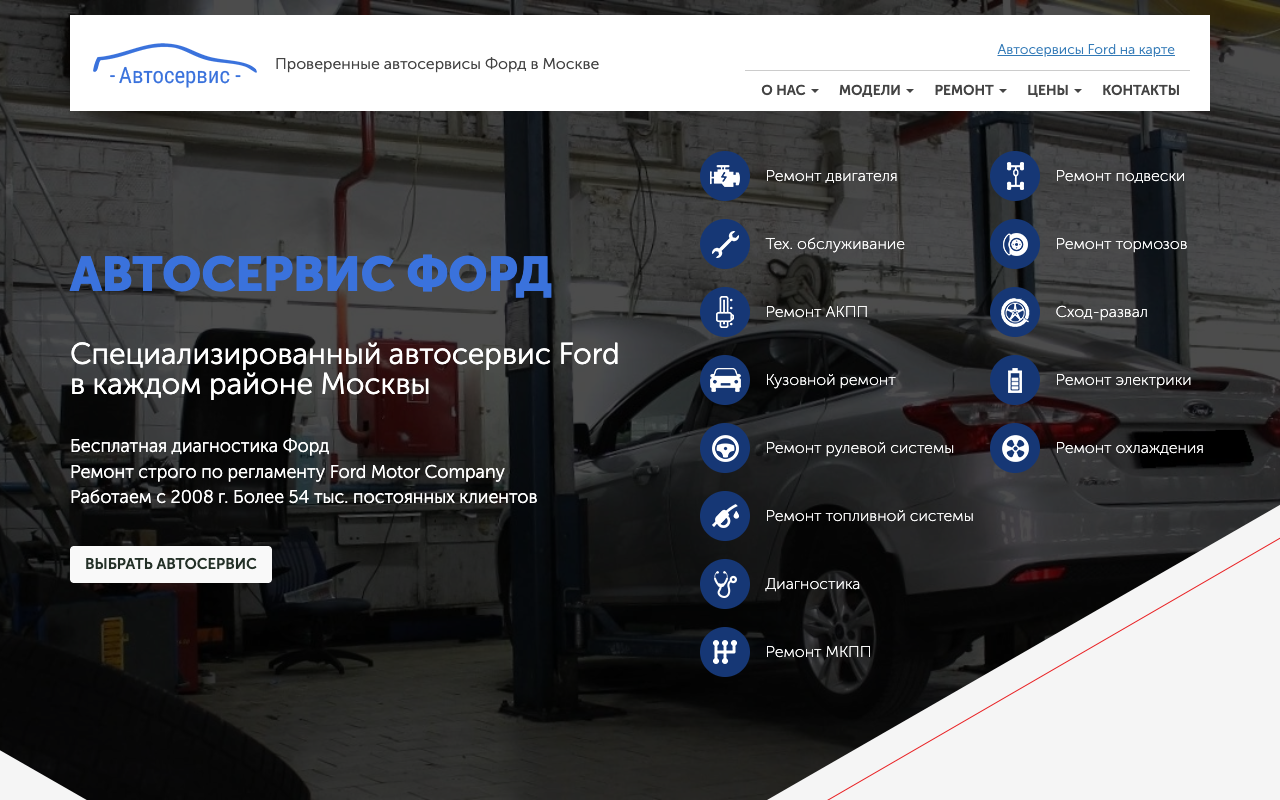Click the steering wheel icon

pos(725,448)
